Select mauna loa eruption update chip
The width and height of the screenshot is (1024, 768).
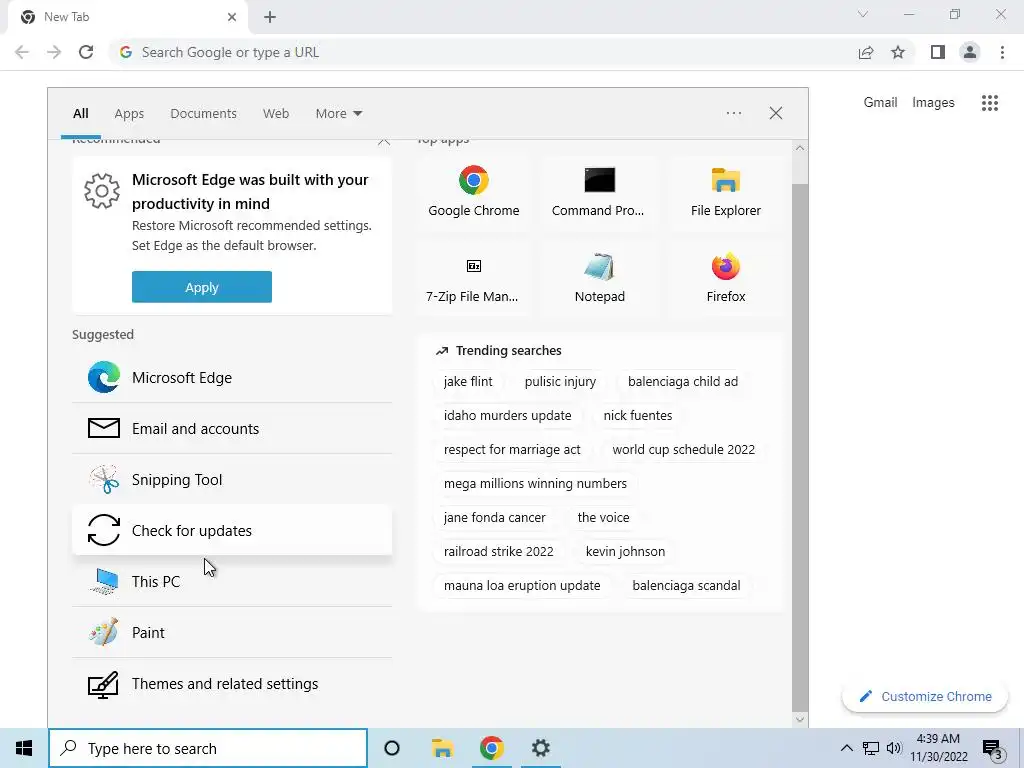pyautogui.click(x=522, y=585)
